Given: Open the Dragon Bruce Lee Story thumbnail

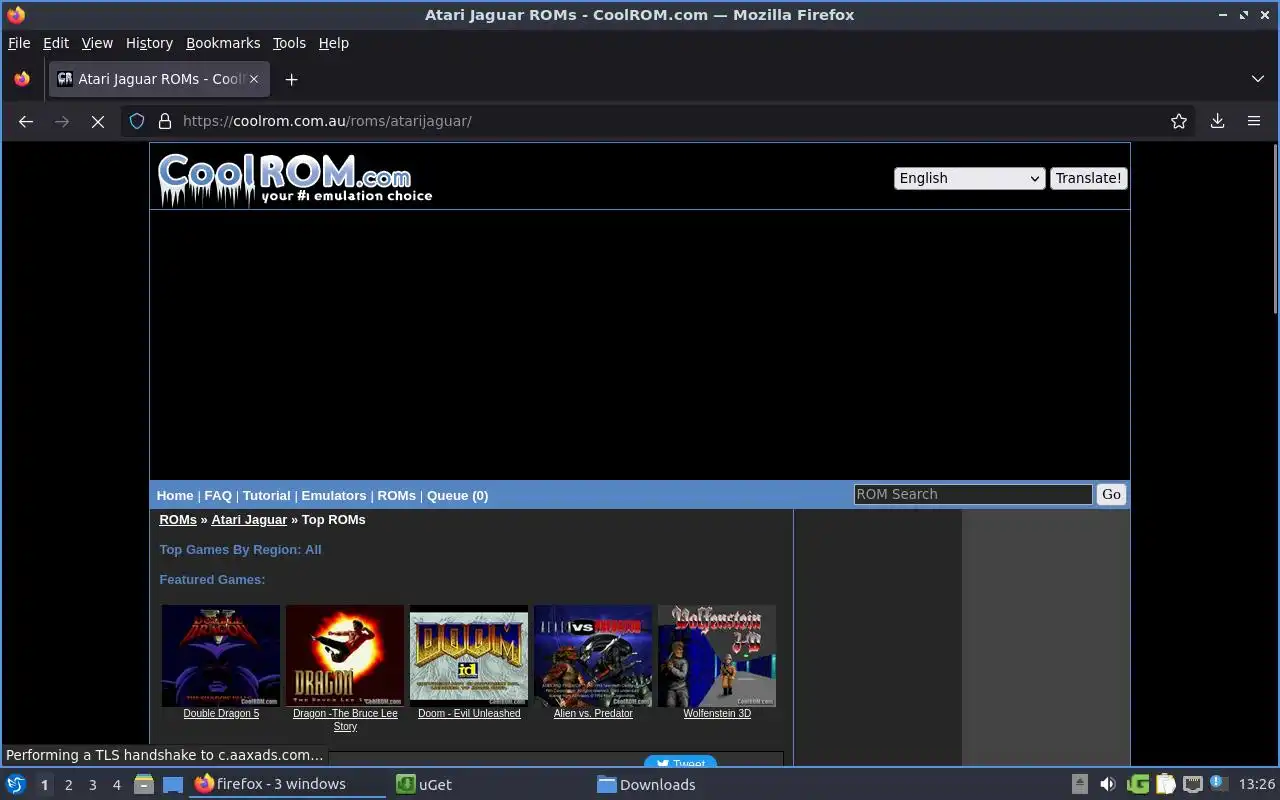Looking at the screenshot, I should 345,655.
